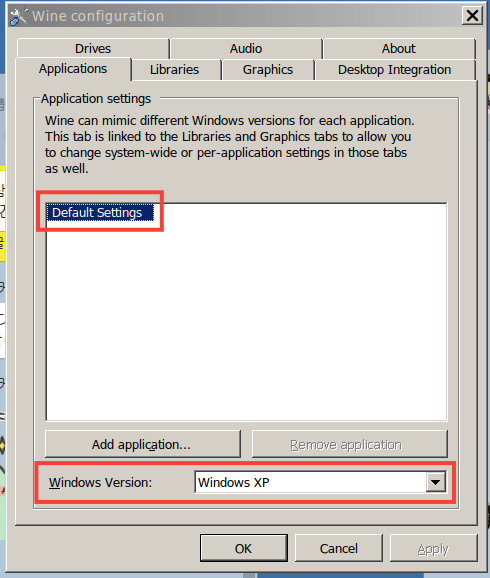Open the Graphics tab
The width and height of the screenshot is (490, 578).
(x=268, y=70)
